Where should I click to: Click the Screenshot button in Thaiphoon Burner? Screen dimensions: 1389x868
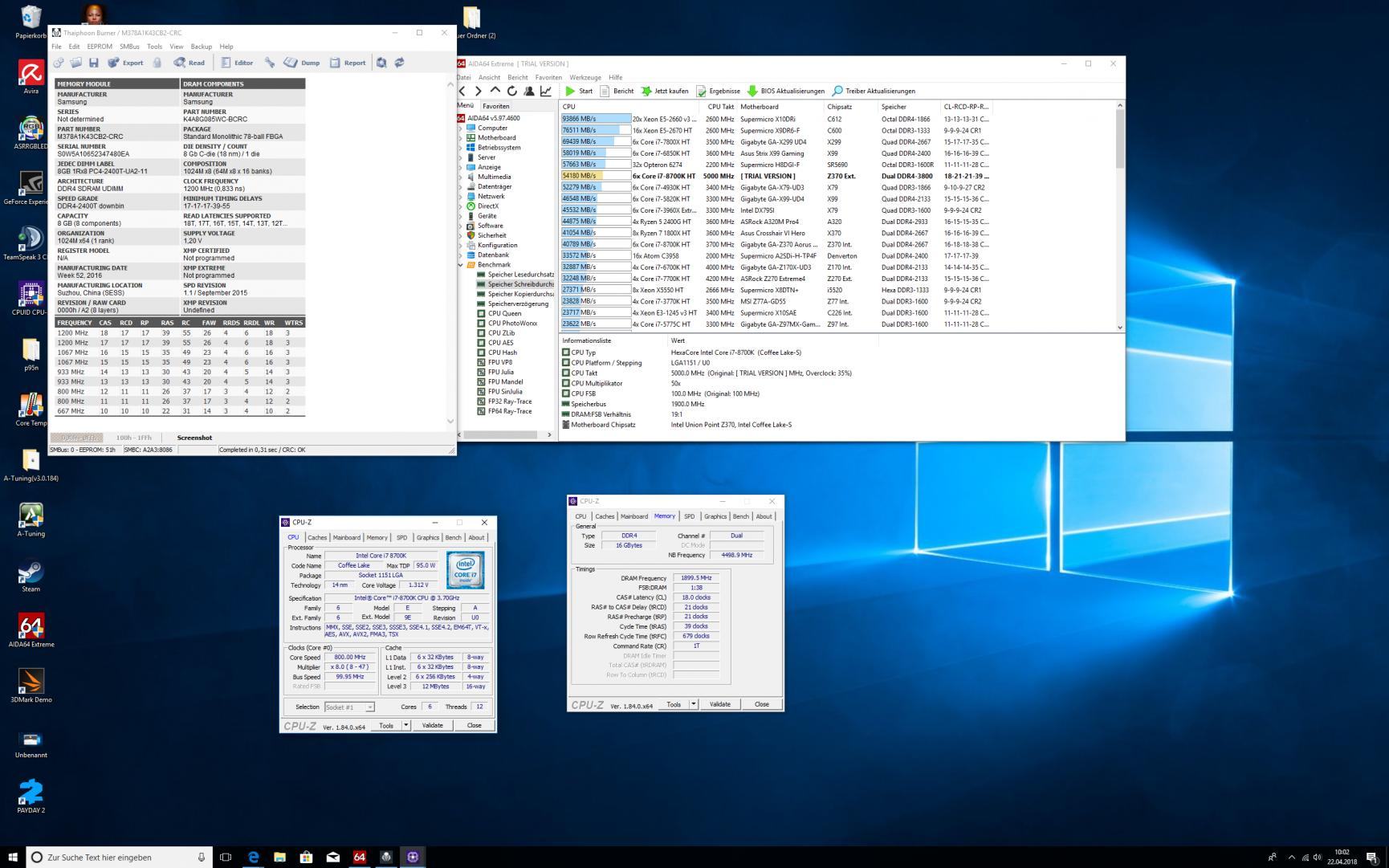[194, 438]
